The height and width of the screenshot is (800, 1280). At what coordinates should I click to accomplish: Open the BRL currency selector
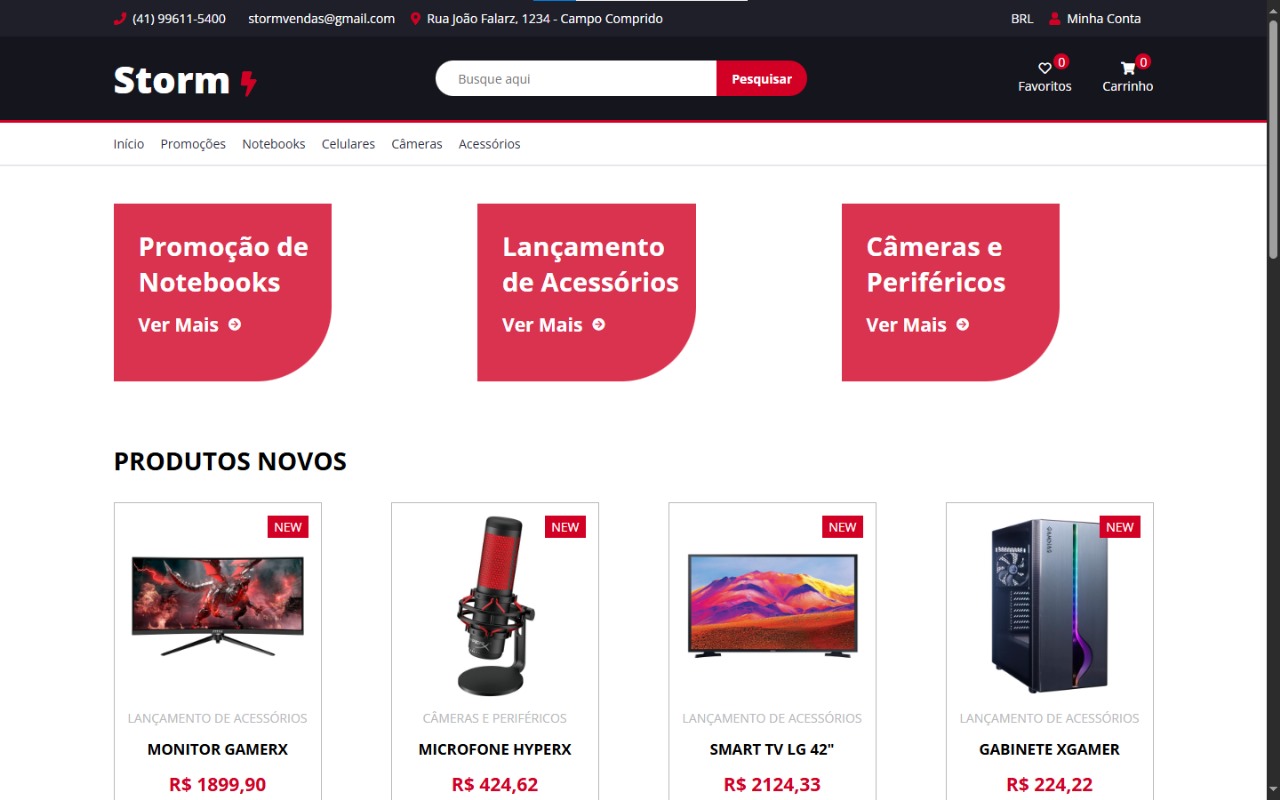click(1022, 18)
